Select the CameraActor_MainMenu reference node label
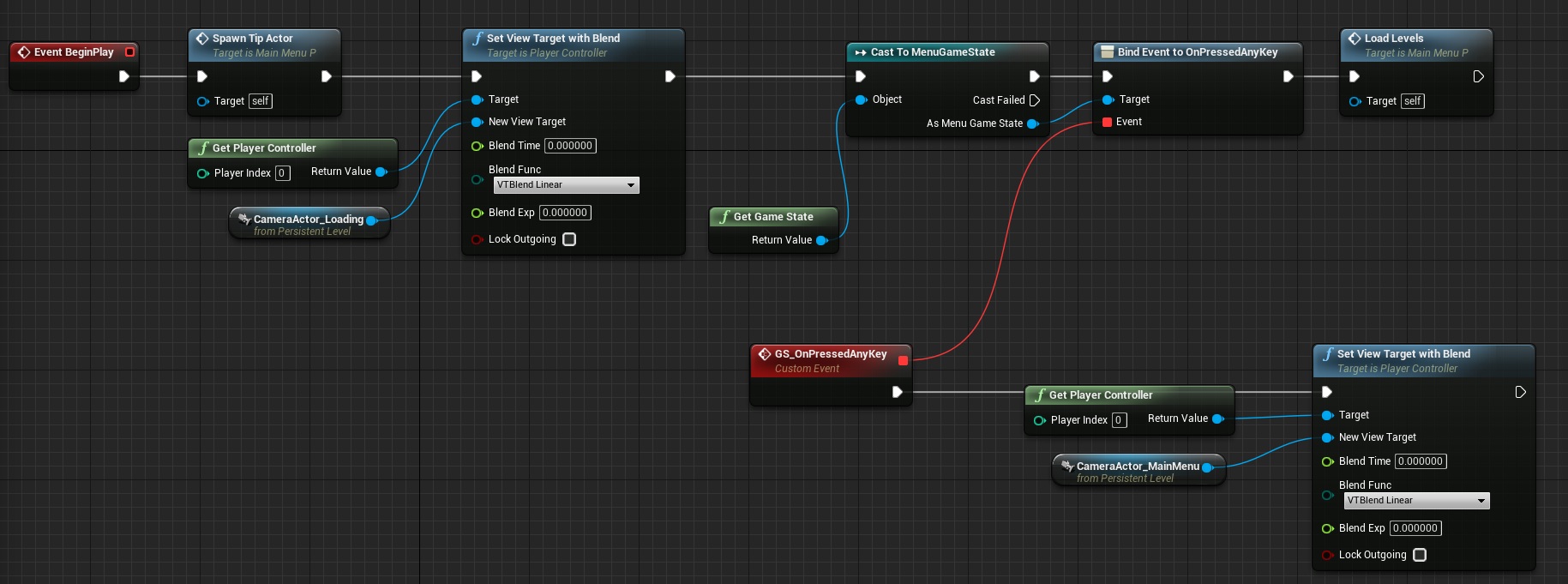Image resolution: width=1568 pixels, height=584 pixels. coord(1138,467)
